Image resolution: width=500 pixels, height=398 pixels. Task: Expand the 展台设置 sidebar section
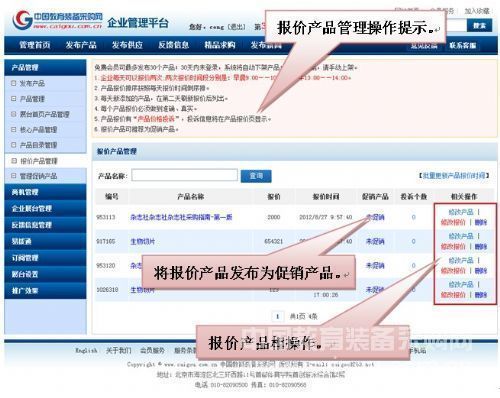click(x=45, y=274)
